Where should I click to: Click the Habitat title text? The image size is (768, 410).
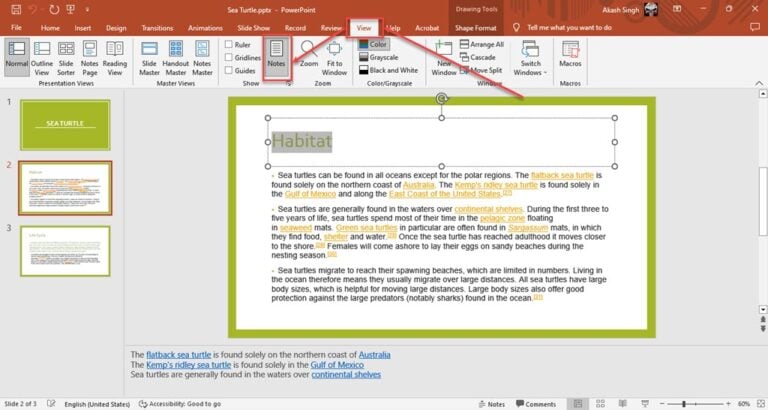point(302,142)
